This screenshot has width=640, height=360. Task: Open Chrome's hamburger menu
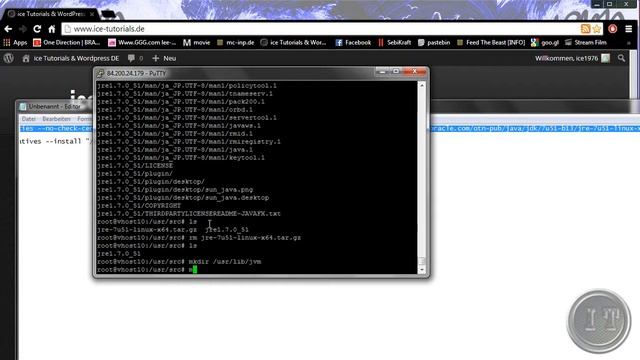pyautogui.click(x=629, y=29)
